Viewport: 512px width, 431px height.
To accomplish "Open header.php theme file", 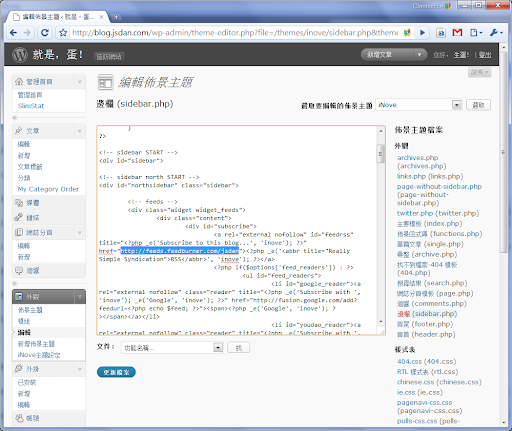I will coord(403,334).
